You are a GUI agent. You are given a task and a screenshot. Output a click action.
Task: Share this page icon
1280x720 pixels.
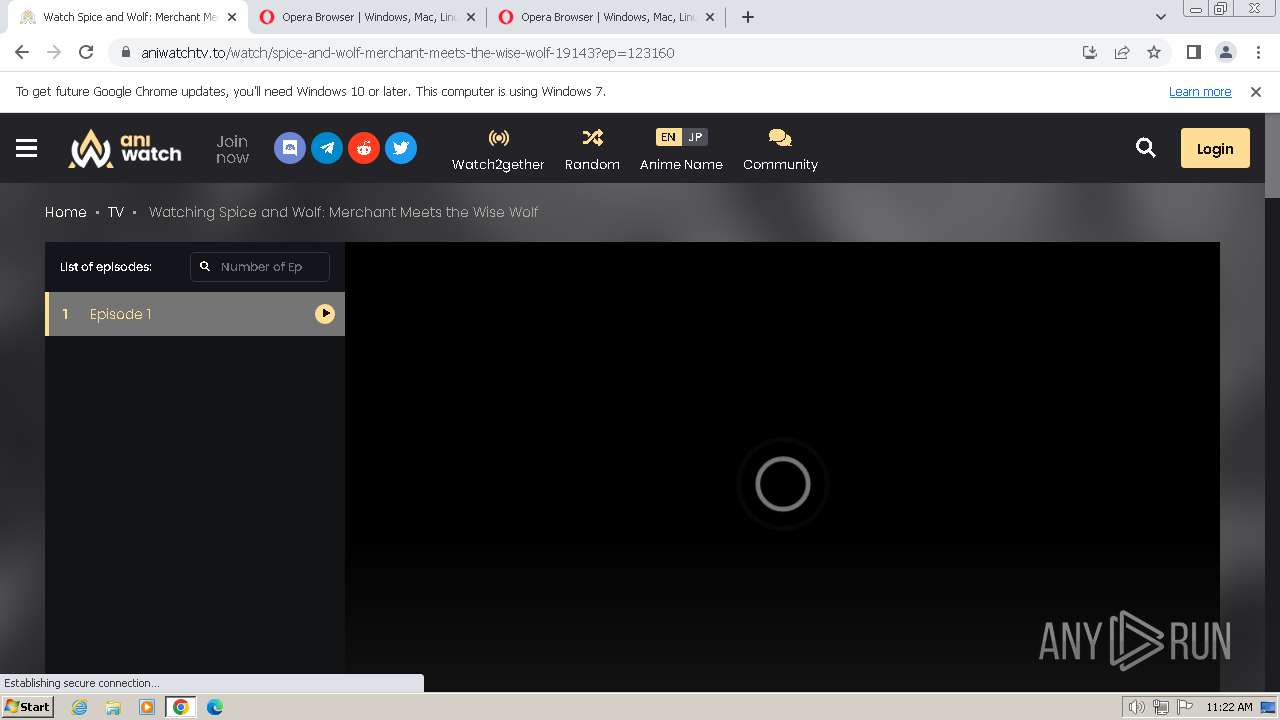coord(1122,52)
